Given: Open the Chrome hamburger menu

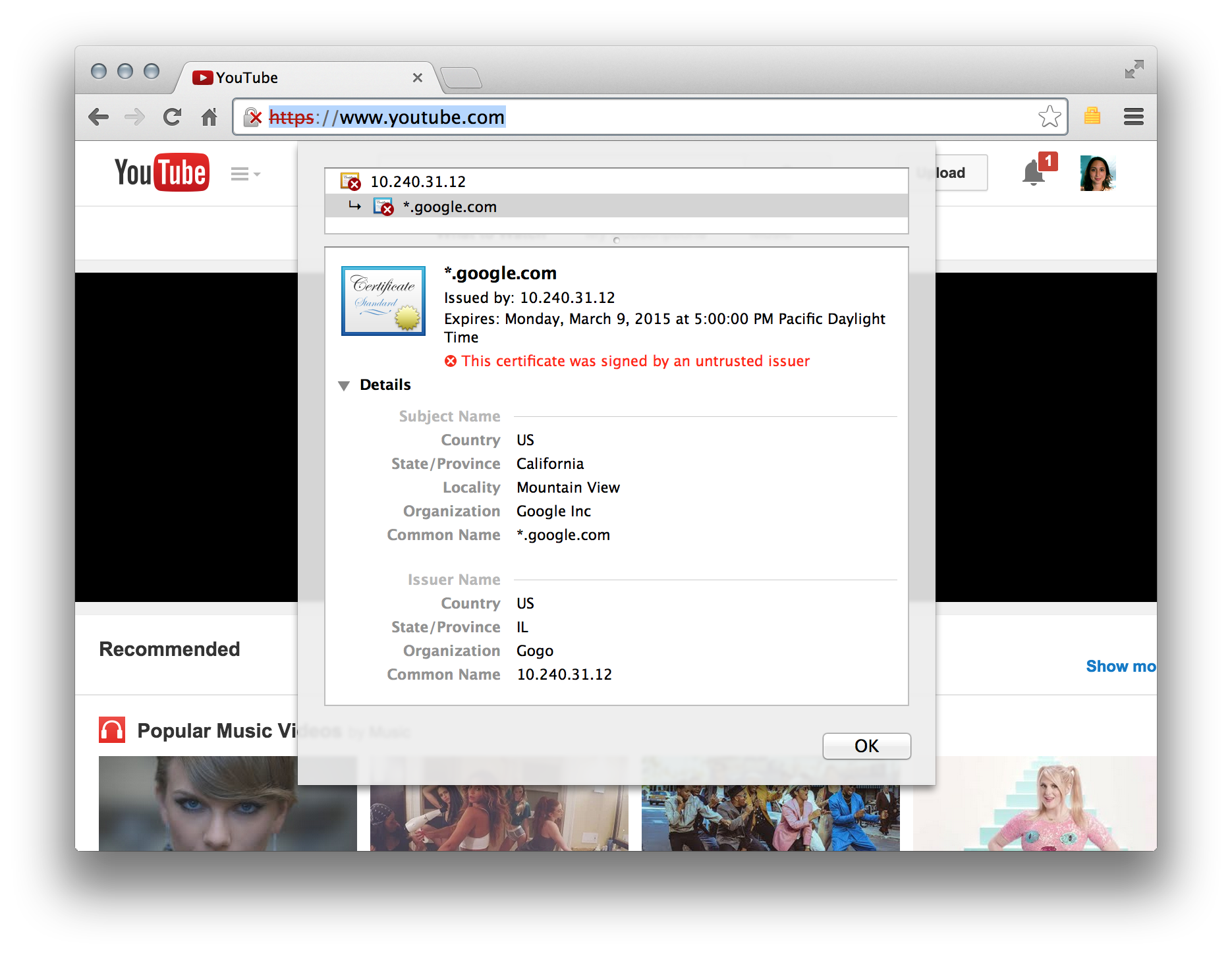Looking at the screenshot, I should (1134, 117).
